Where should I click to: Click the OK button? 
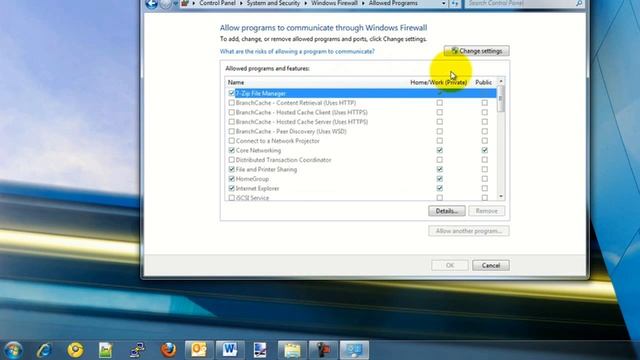[450, 265]
